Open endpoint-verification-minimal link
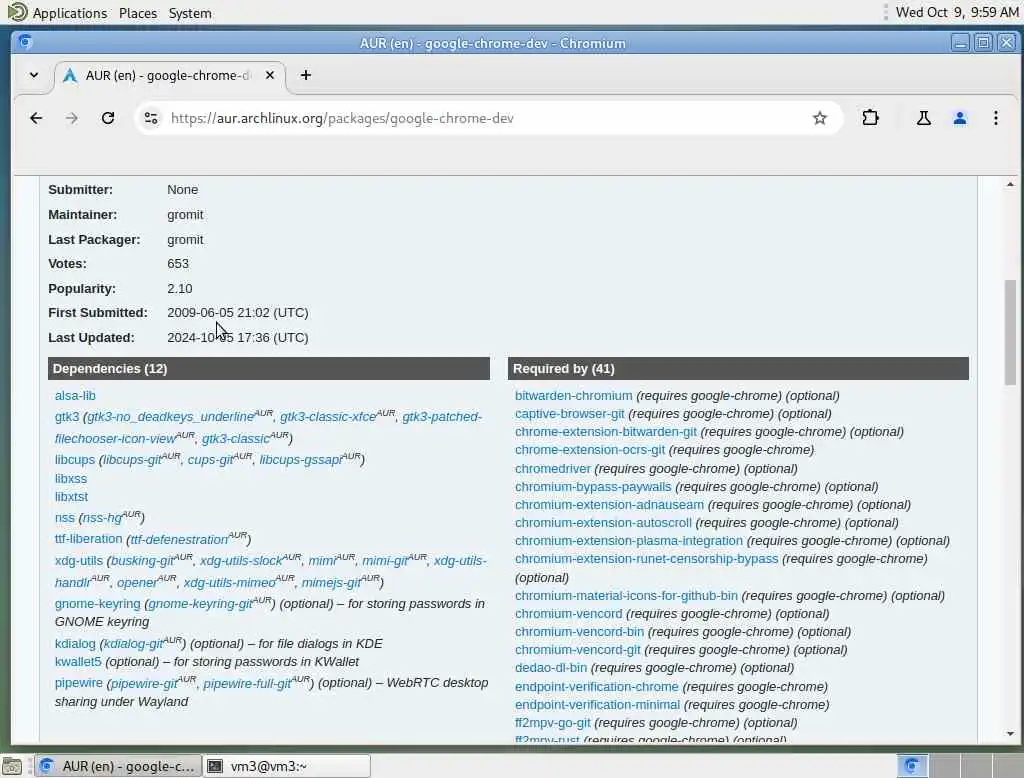Image resolution: width=1024 pixels, height=778 pixels. pyautogui.click(x=597, y=705)
